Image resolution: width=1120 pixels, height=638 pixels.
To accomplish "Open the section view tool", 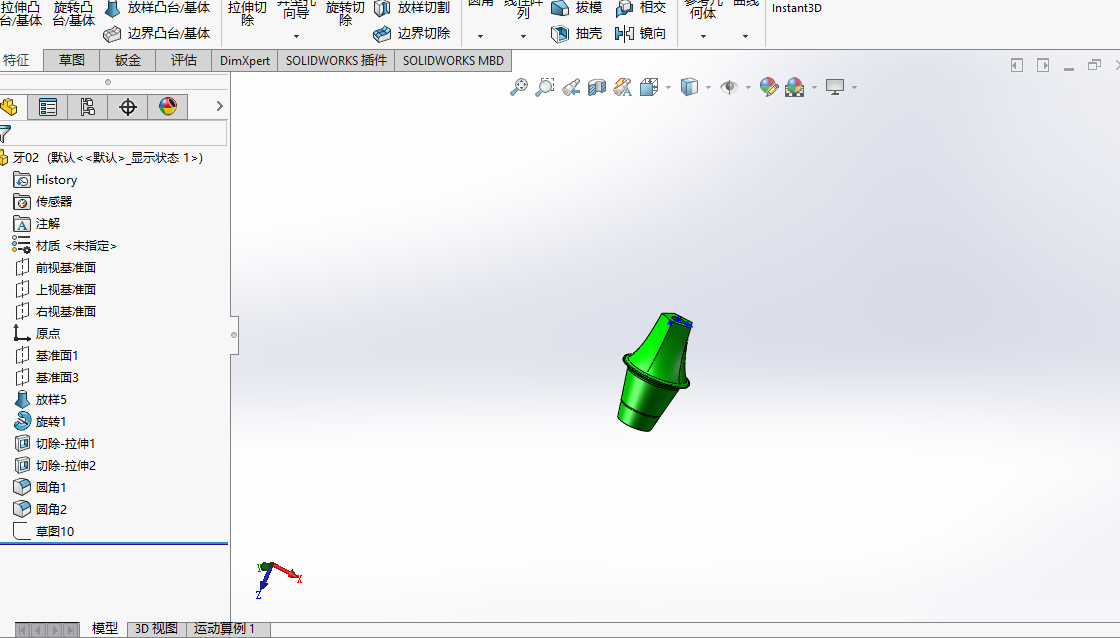I will click(596, 87).
